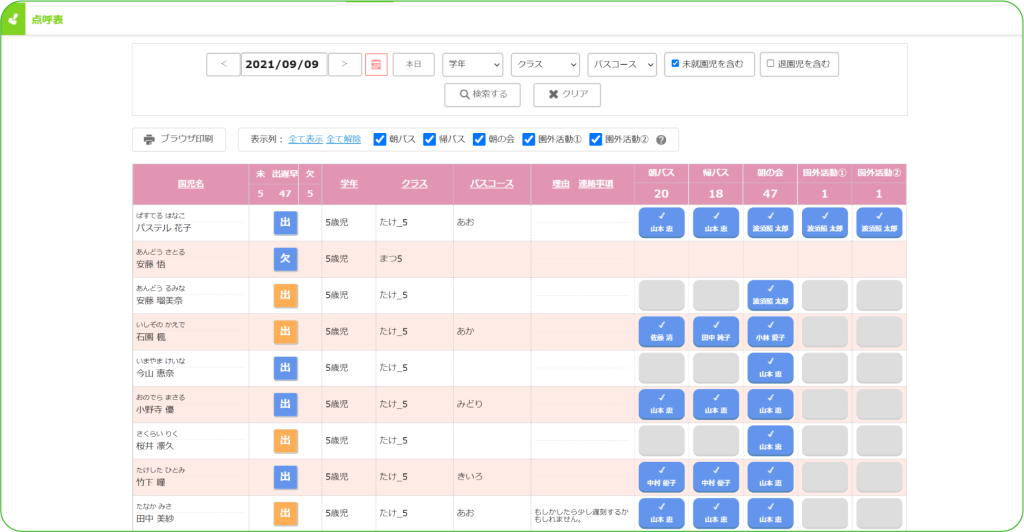Click orange 出 badge for 石園 楓

tap(285, 332)
